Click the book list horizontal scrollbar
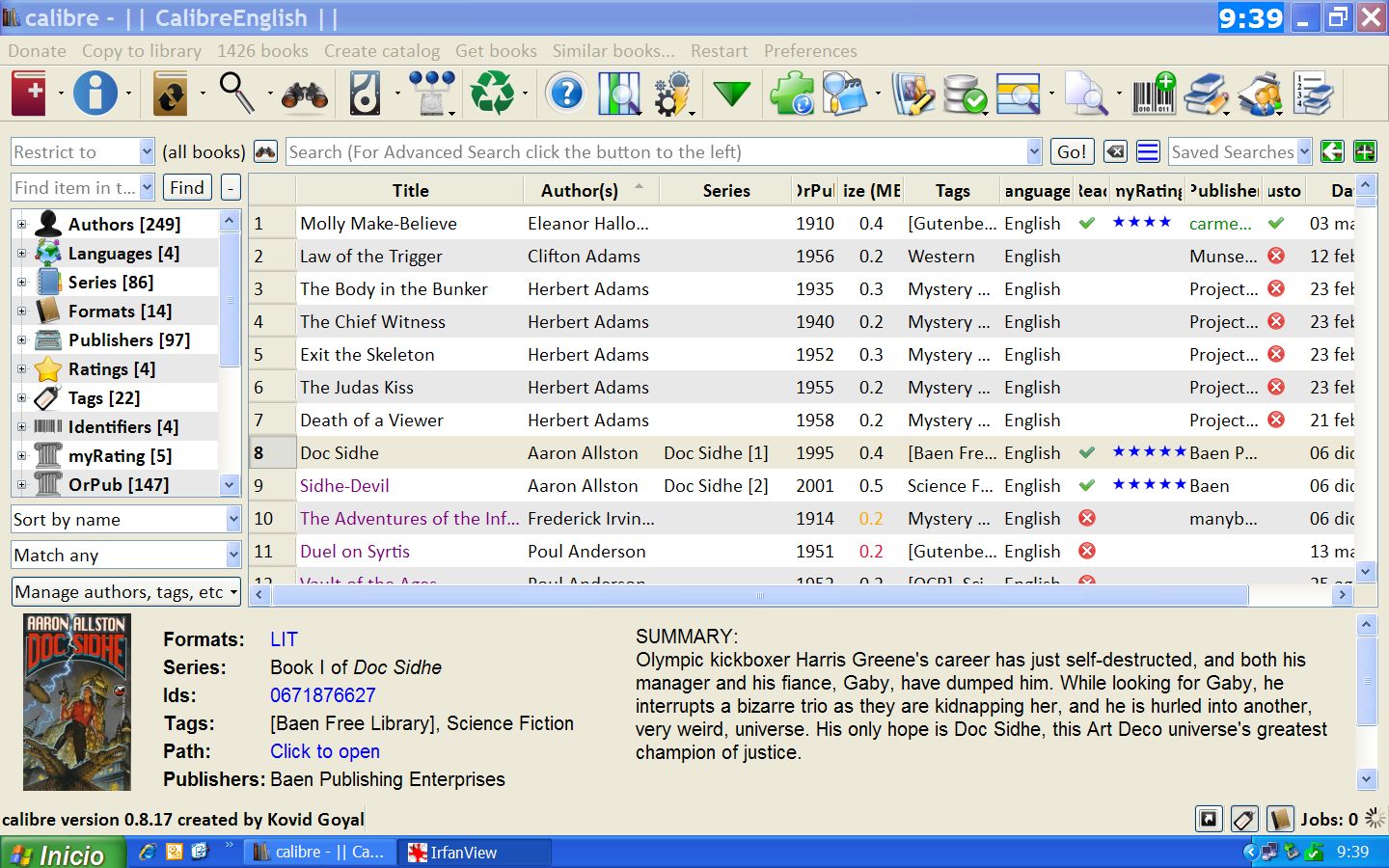The width and height of the screenshot is (1389, 868). click(760, 595)
